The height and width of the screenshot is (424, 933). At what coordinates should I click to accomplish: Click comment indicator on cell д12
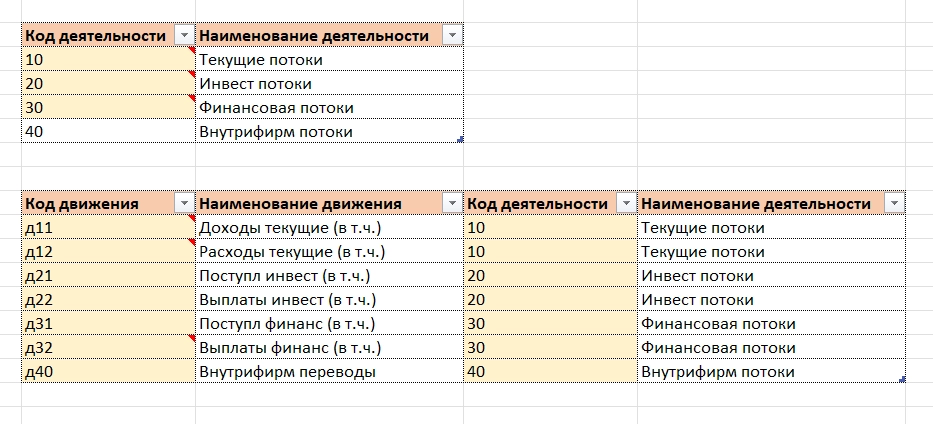point(192,243)
